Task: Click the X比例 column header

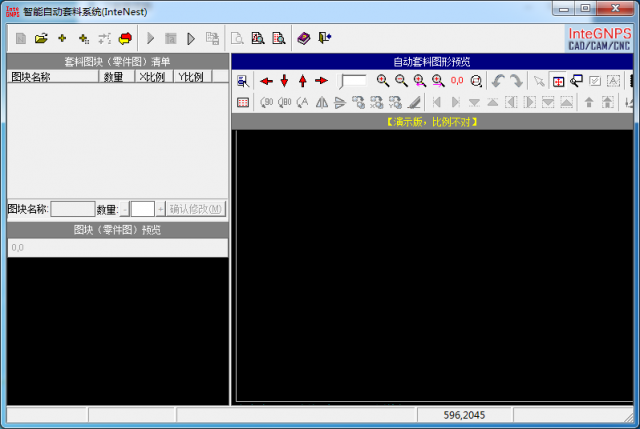Action: (x=154, y=77)
